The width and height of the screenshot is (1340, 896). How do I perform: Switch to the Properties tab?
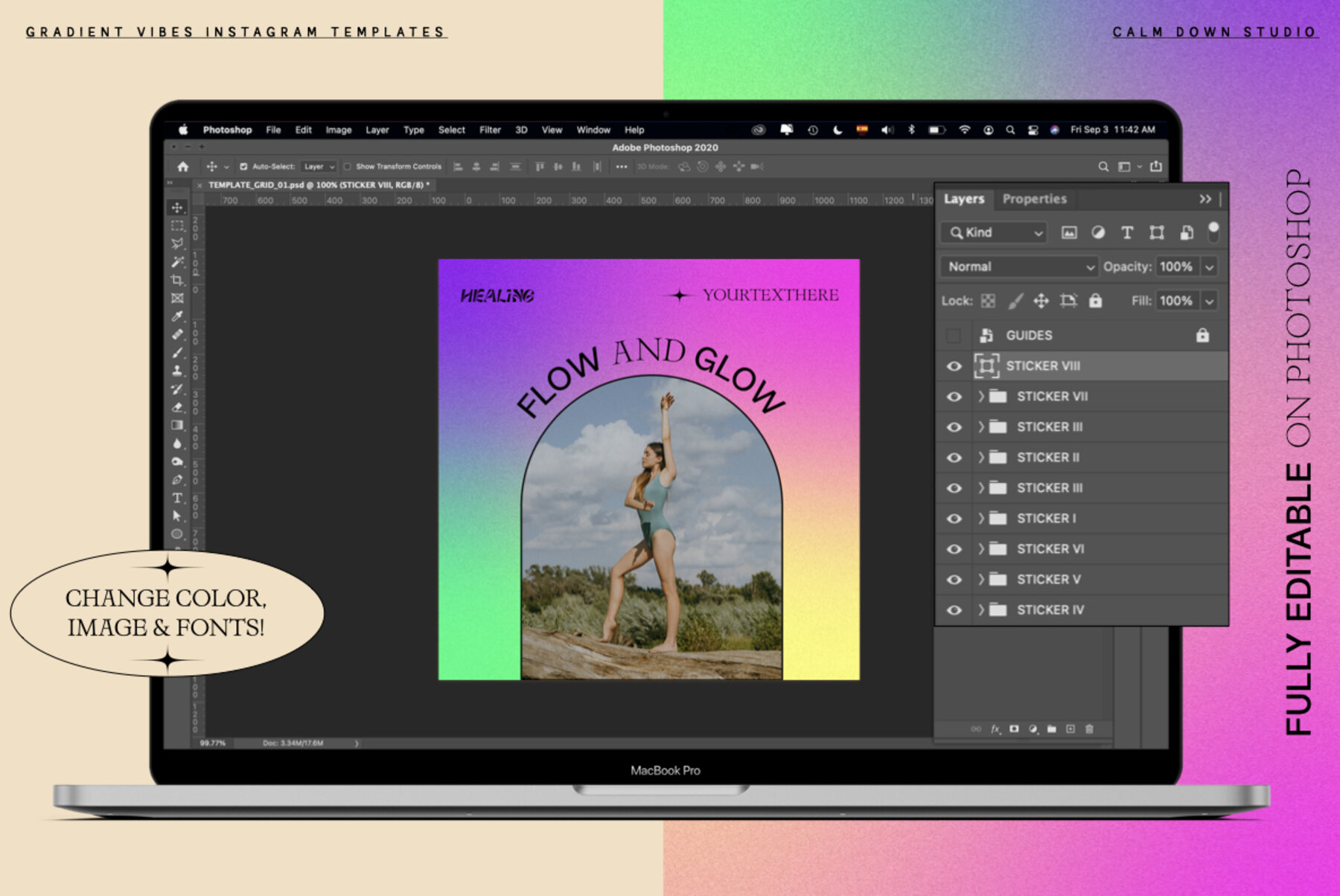(1034, 199)
